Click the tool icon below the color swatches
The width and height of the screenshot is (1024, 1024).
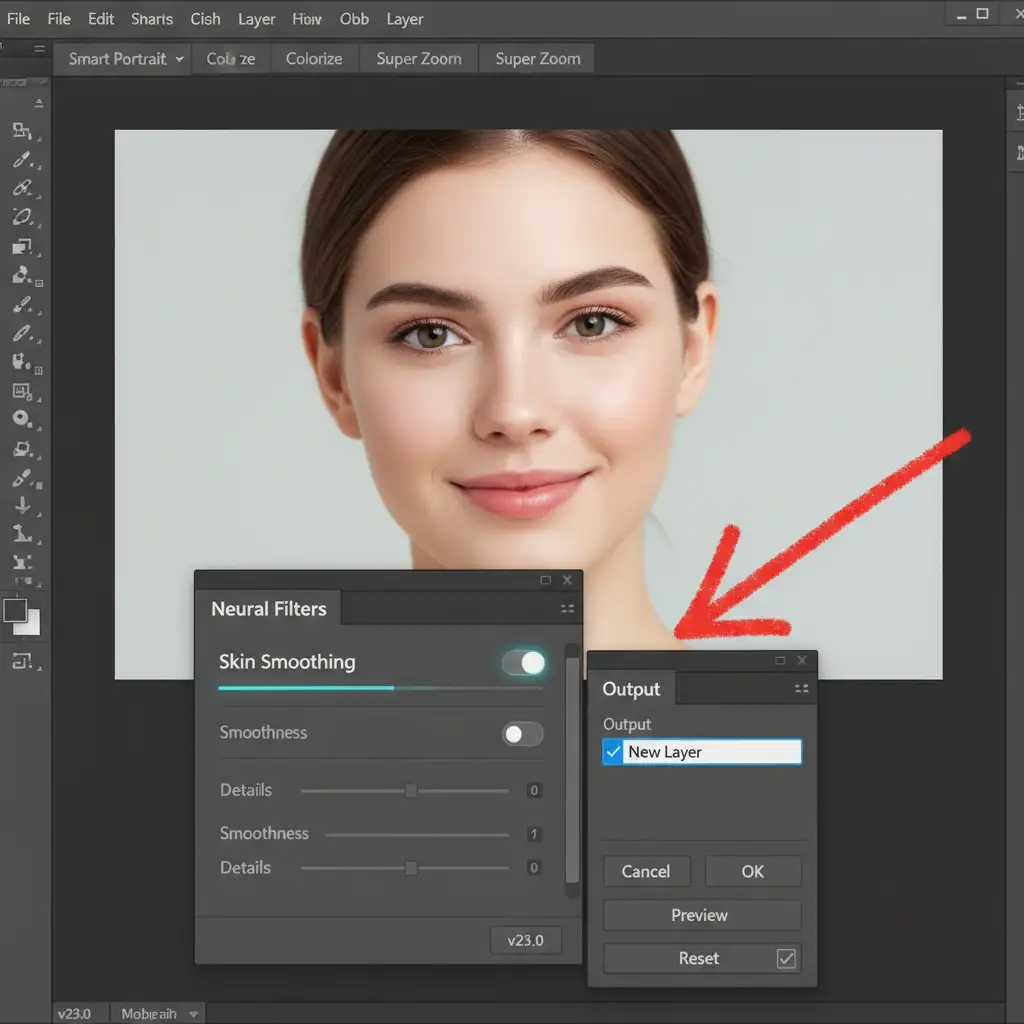tap(22, 660)
